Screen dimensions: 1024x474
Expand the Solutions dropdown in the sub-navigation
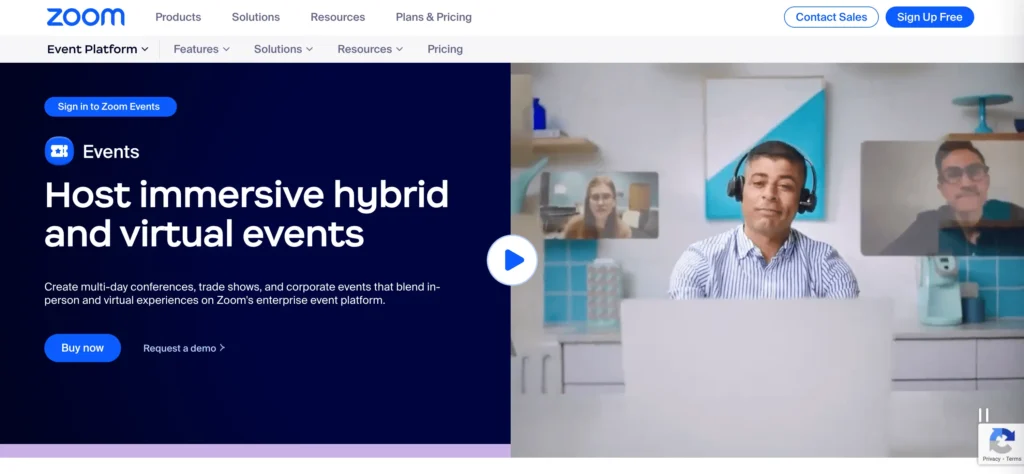pyautogui.click(x=283, y=49)
